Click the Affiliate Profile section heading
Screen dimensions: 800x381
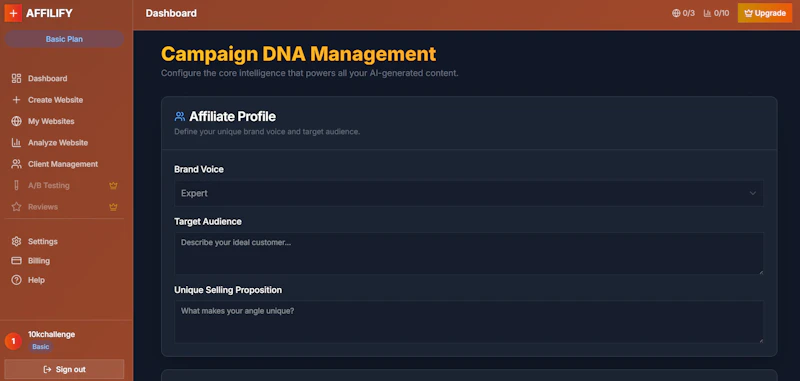pyautogui.click(x=233, y=116)
